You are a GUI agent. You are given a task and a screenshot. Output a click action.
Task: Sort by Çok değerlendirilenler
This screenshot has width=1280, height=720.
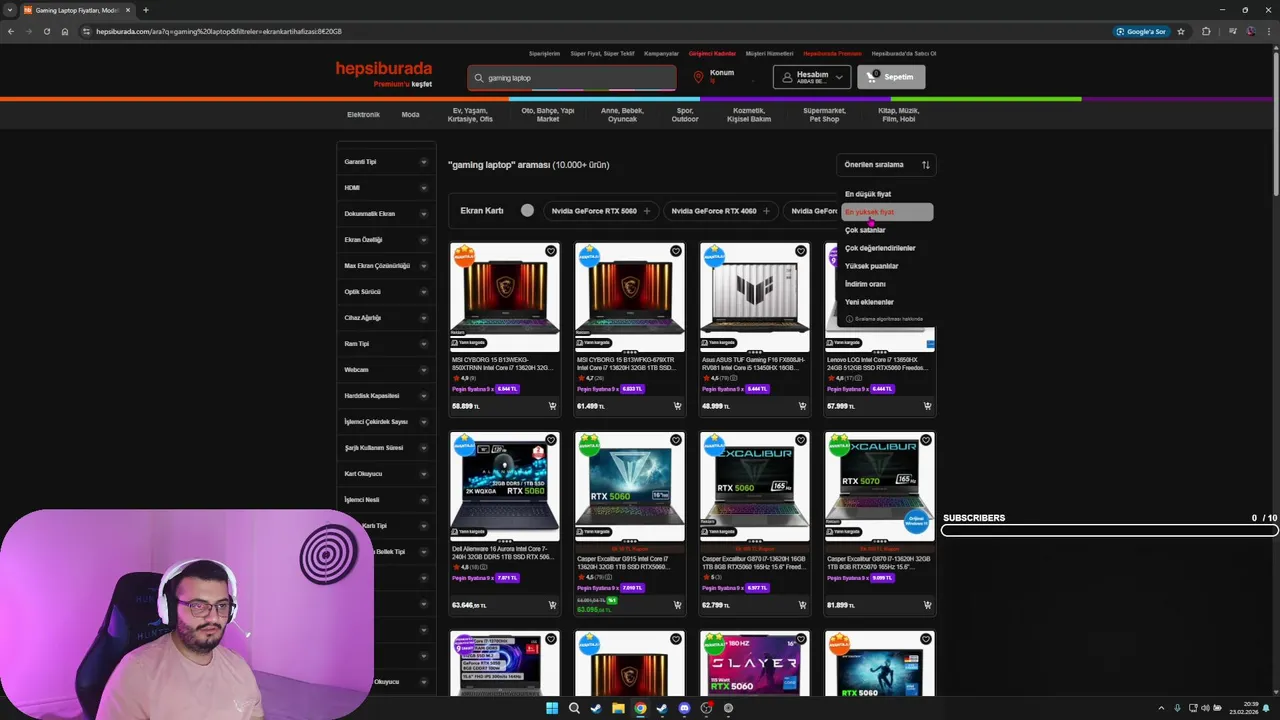point(880,248)
